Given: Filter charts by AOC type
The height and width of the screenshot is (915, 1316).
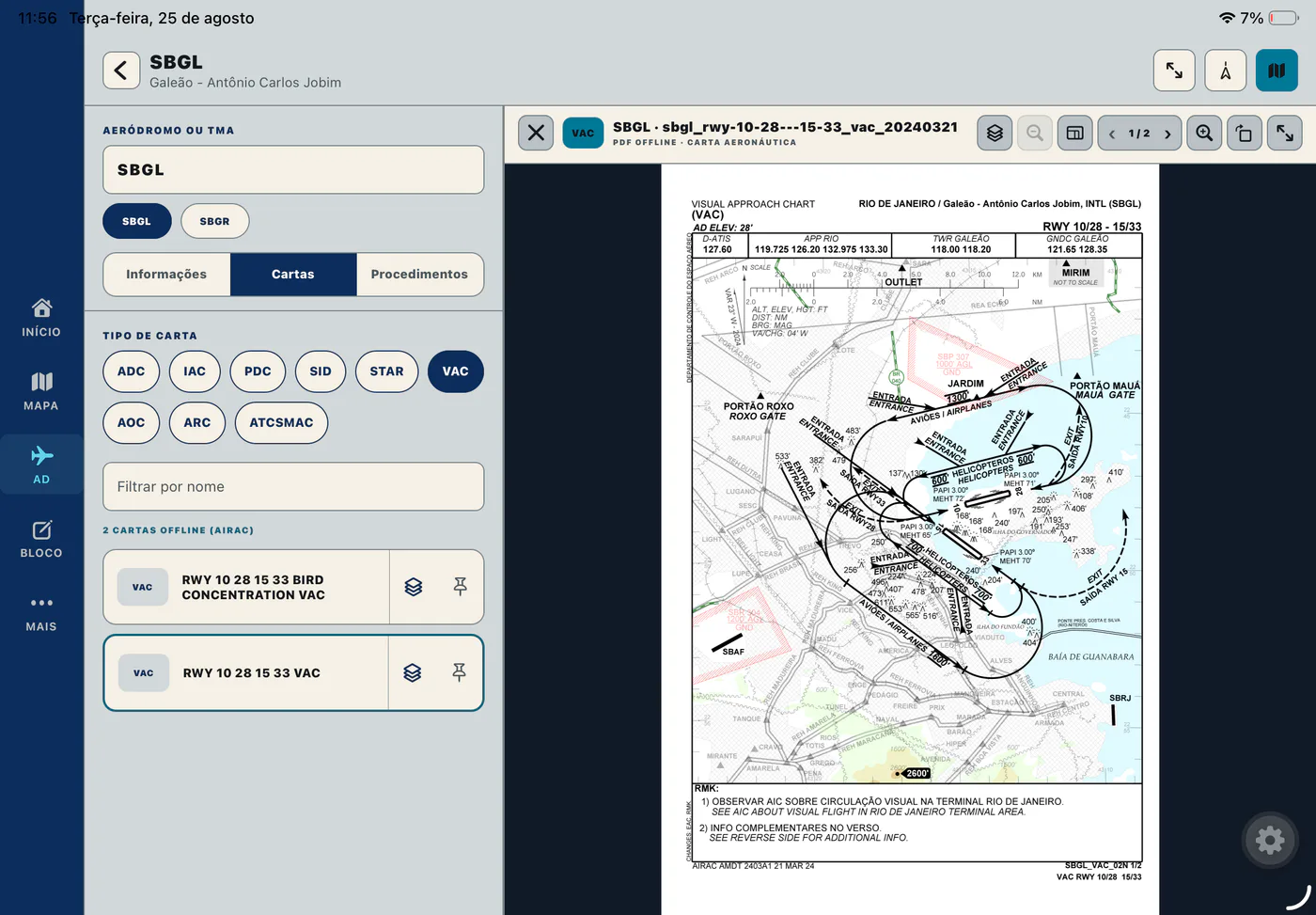Looking at the screenshot, I should coord(132,423).
